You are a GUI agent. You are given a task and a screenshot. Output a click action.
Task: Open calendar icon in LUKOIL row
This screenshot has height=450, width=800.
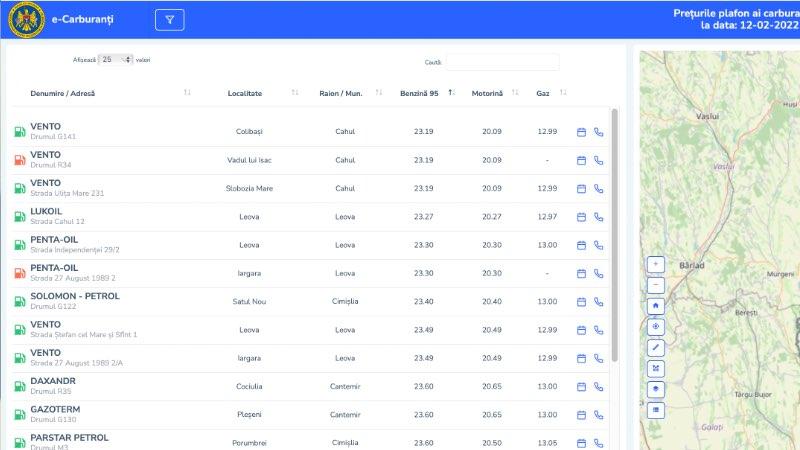coord(581,217)
